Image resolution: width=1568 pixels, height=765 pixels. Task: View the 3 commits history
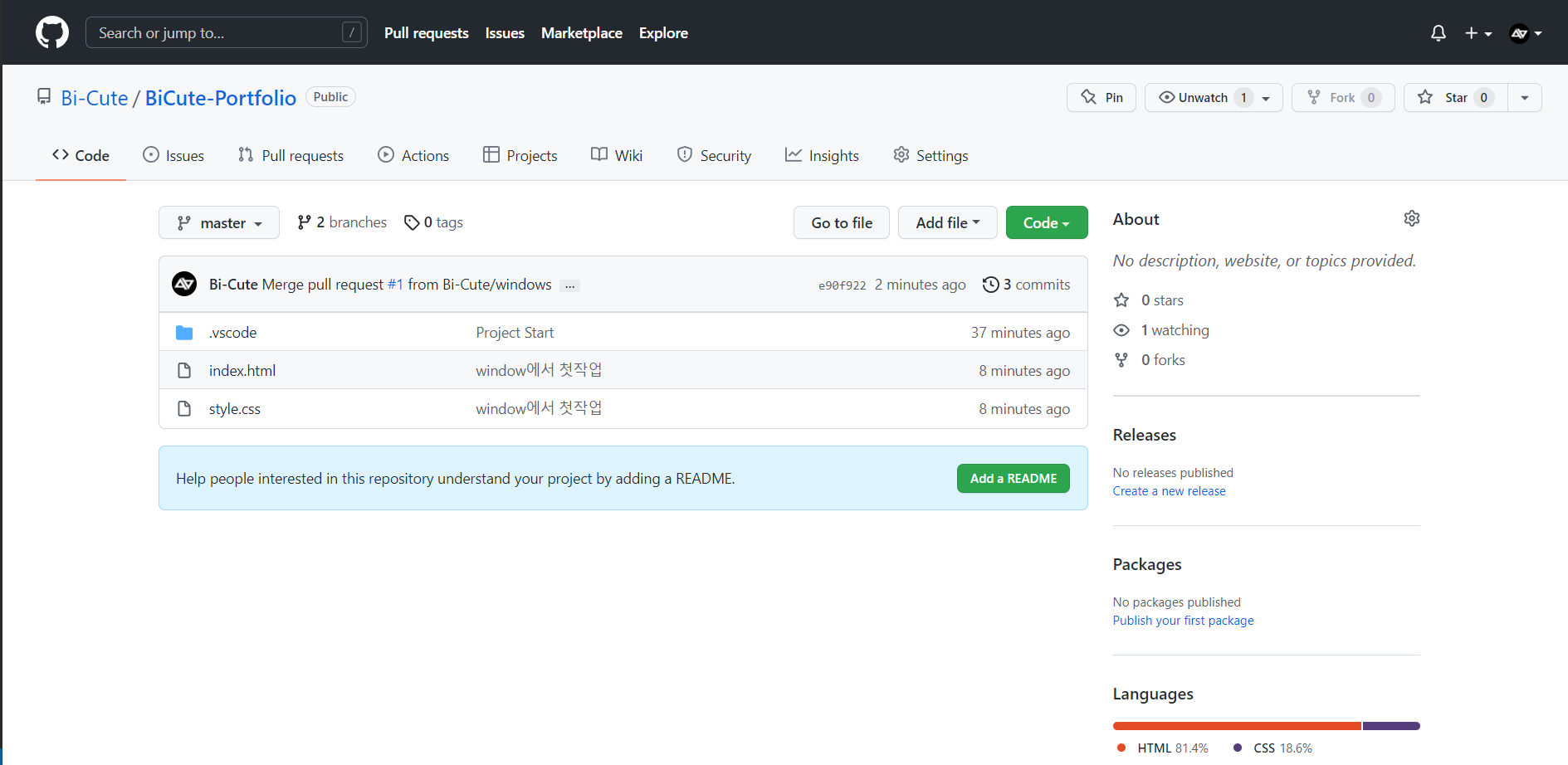coord(1026,285)
